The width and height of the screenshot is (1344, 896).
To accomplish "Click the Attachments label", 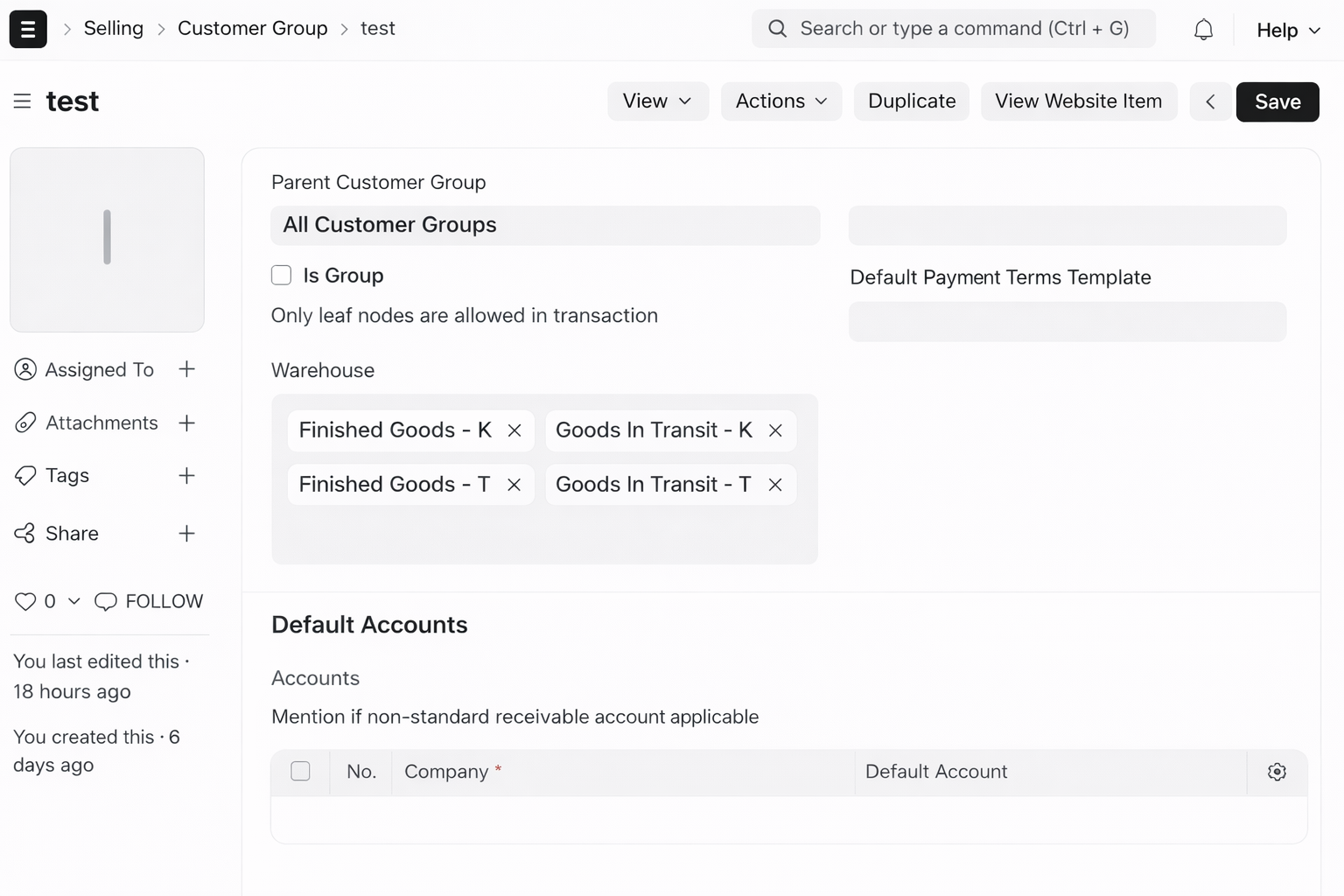I will 102,423.
